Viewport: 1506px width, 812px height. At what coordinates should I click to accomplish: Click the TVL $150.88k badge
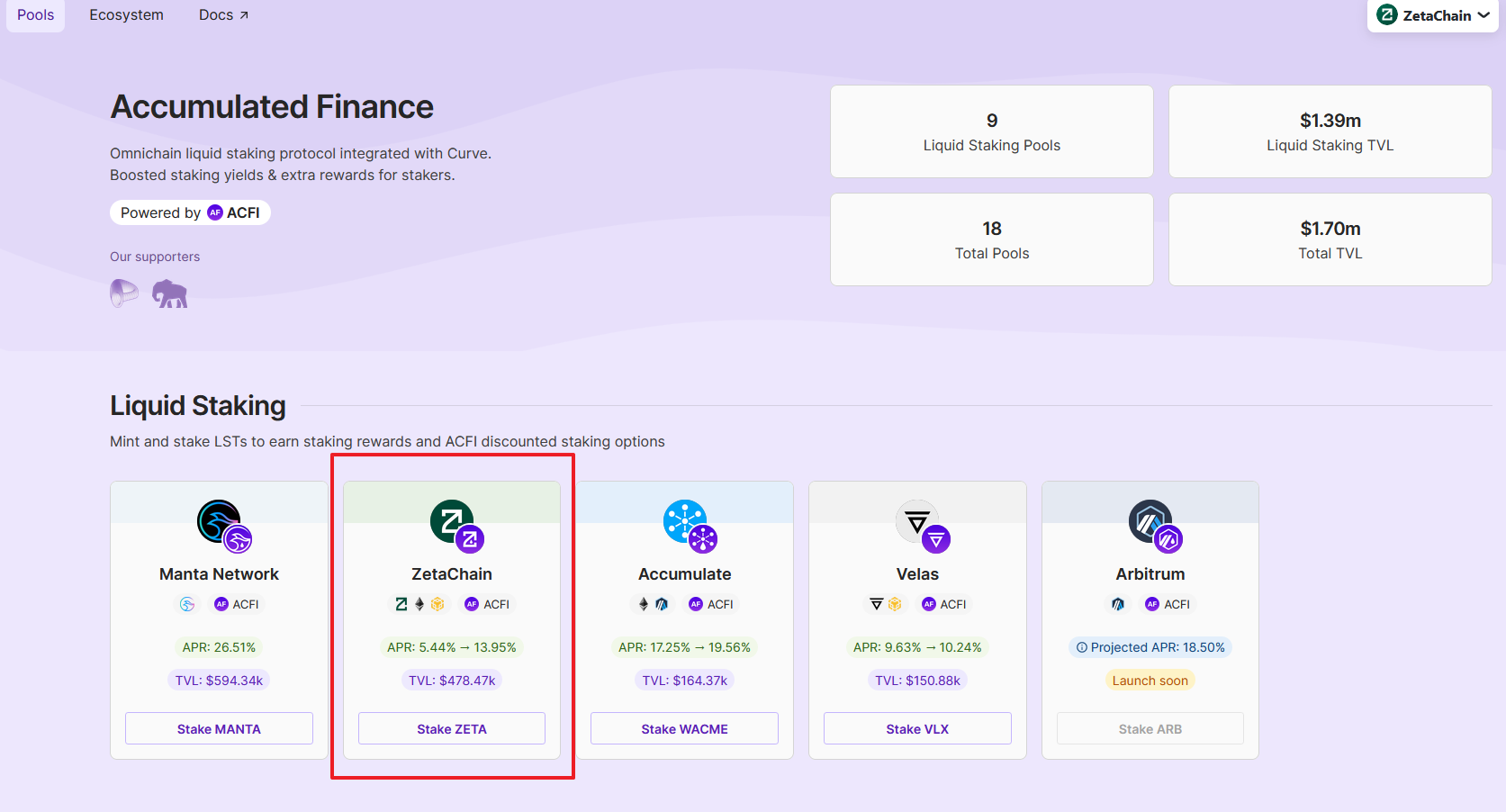917,681
